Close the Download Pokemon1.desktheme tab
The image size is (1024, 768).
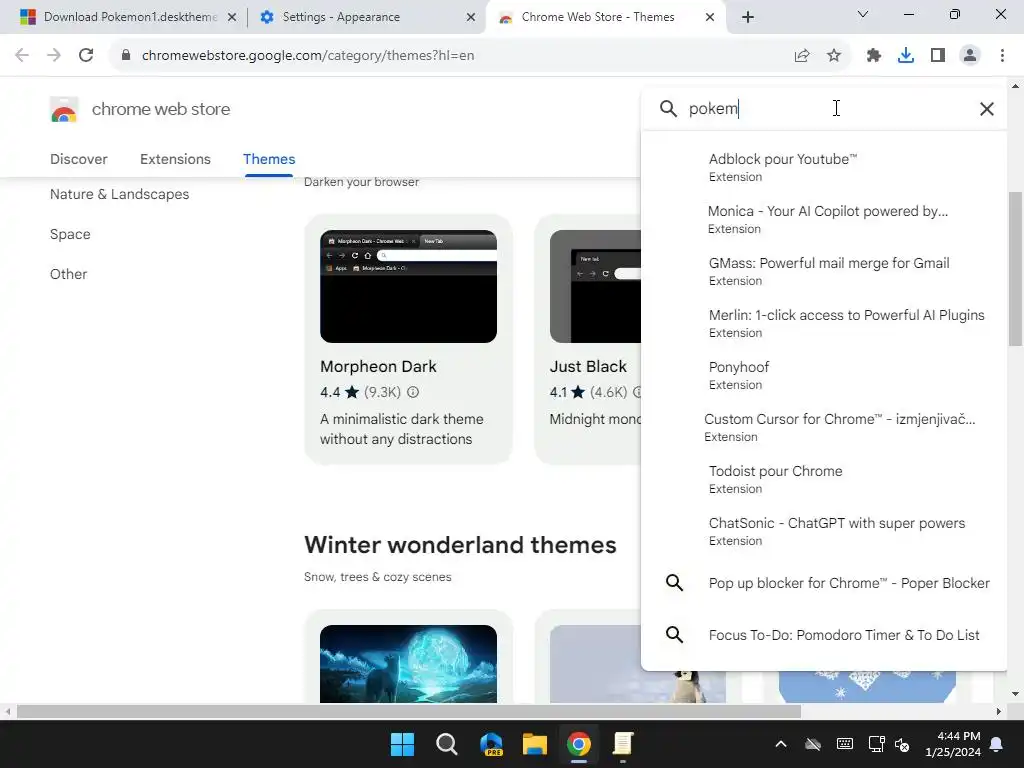(232, 18)
